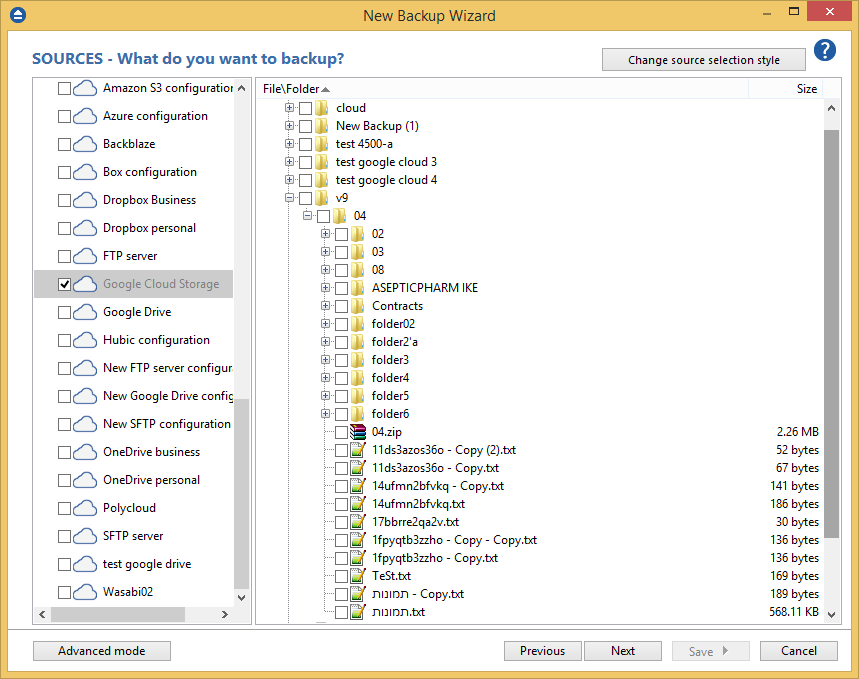859x679 pixels.
Task: Tick the OneDrive personal checkbox
Action: pos(65,480)
